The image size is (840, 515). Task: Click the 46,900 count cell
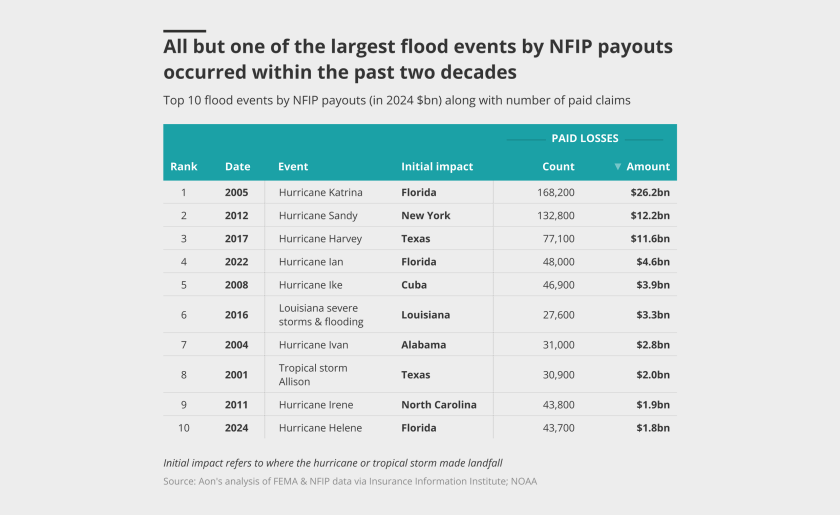tap(558, 285)
